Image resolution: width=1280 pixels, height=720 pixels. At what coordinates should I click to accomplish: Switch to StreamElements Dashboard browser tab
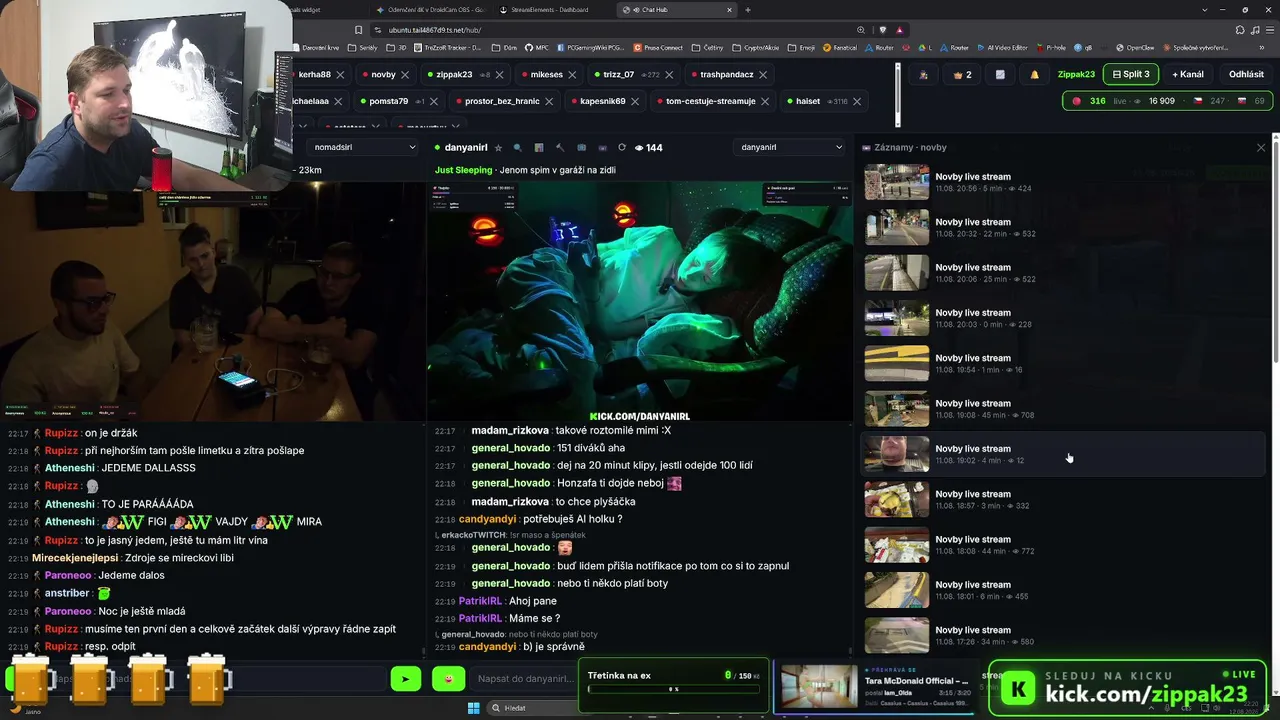tap(549, 10)
